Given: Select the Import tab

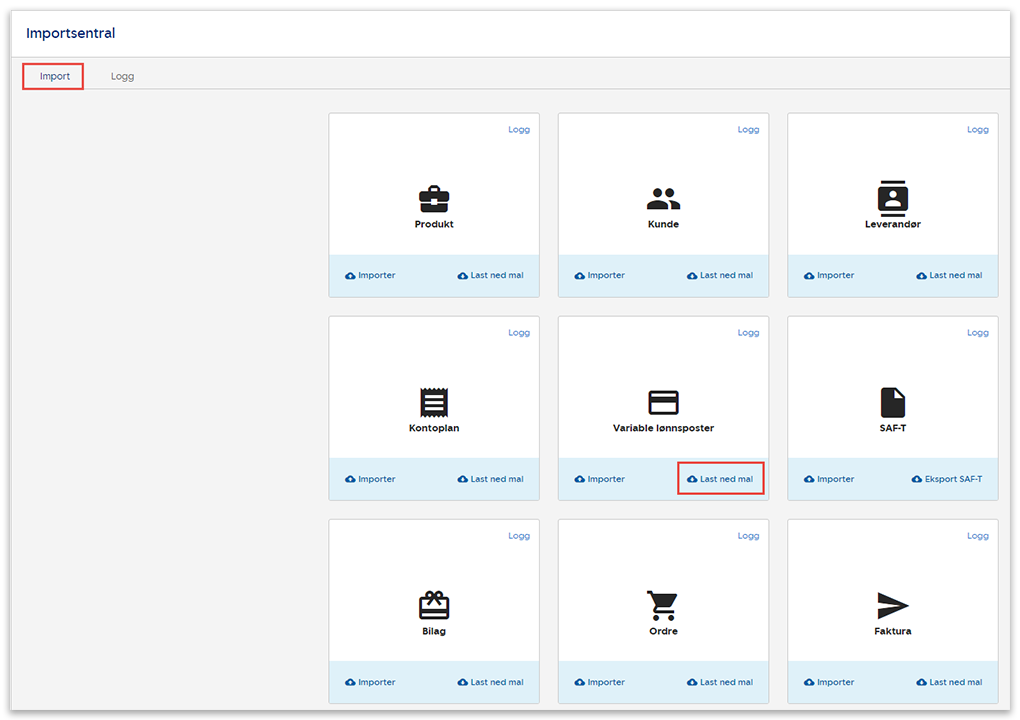Looking at the screenshot, I should (x=54, y=76).
